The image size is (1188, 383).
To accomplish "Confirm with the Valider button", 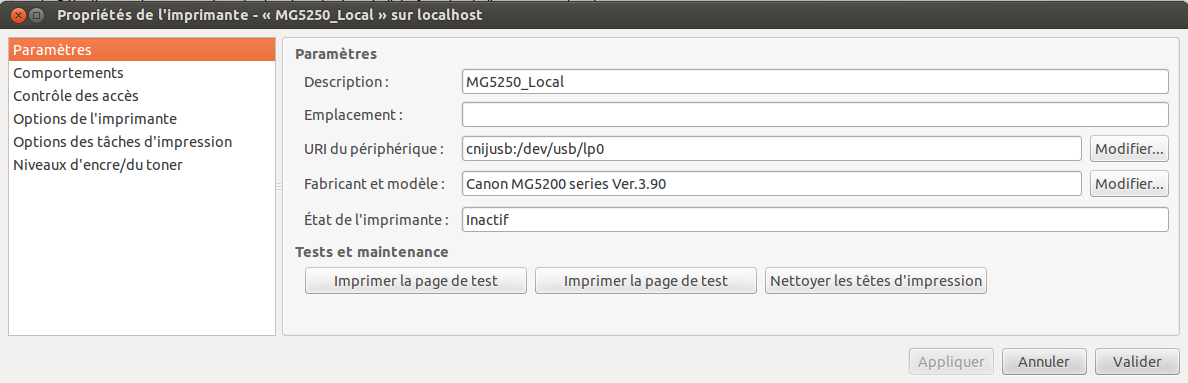I will tap(1136, 362).
